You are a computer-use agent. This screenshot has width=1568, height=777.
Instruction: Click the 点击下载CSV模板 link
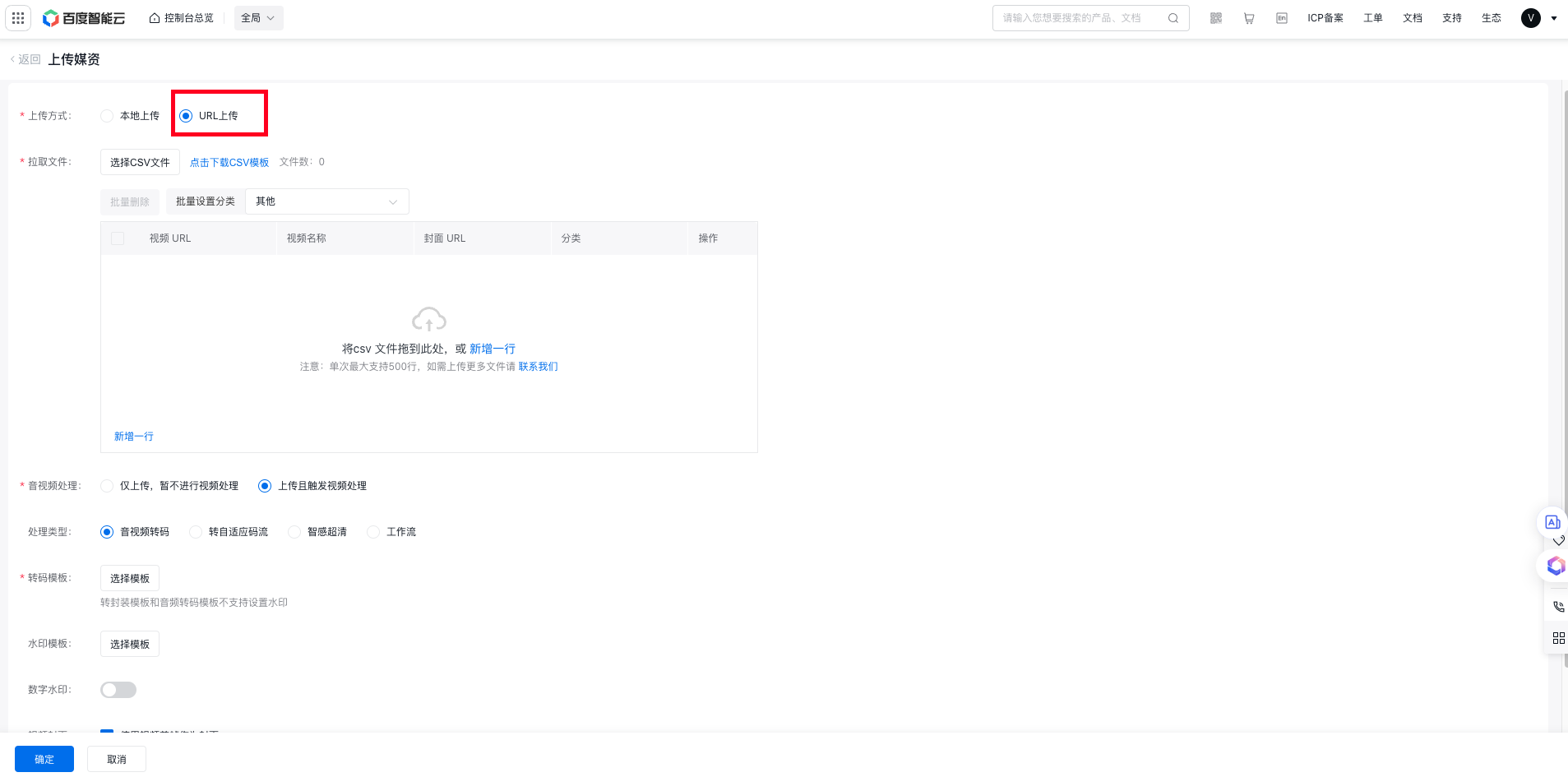(x=229, y=163)
